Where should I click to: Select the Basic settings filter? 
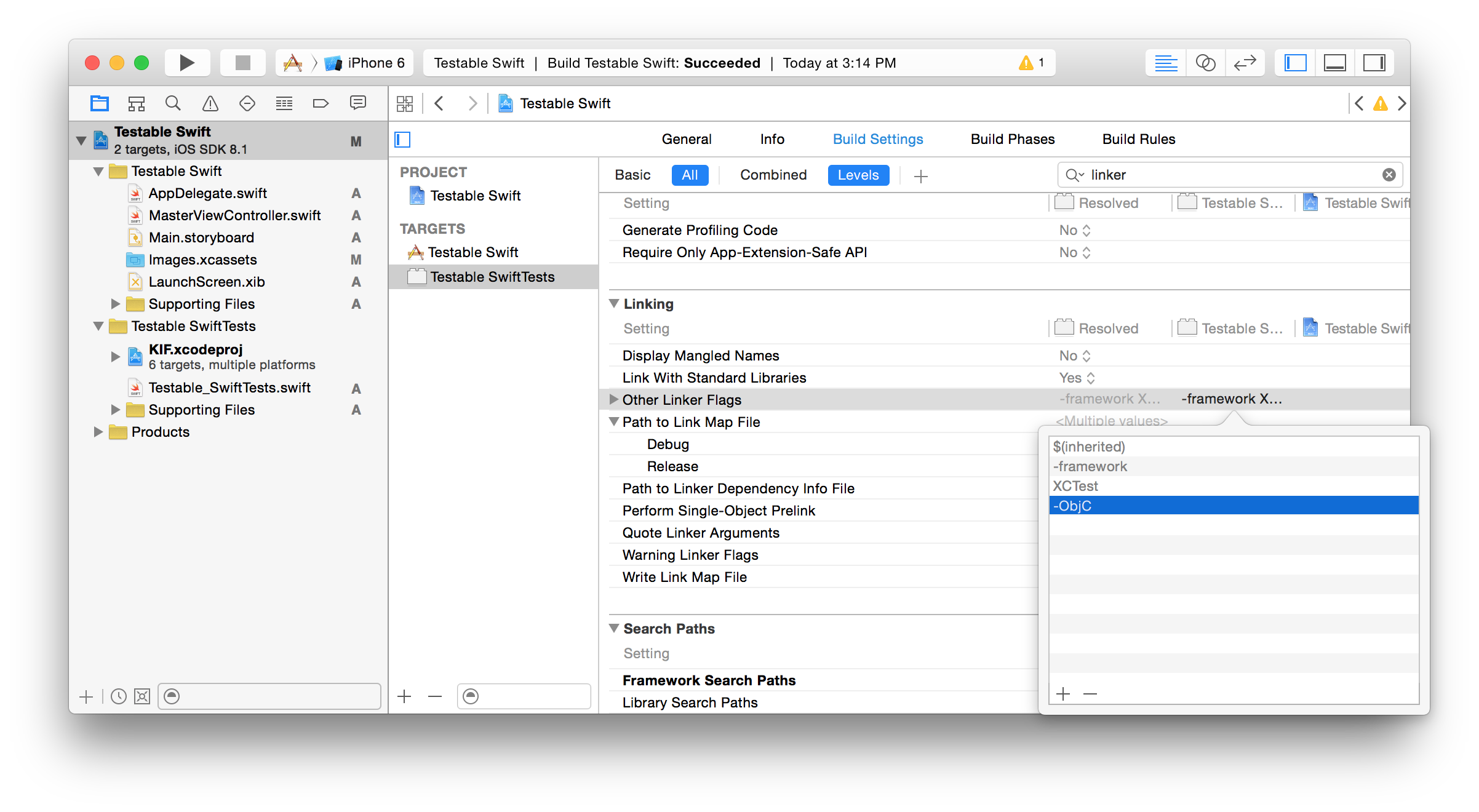[x=632, y=175]
